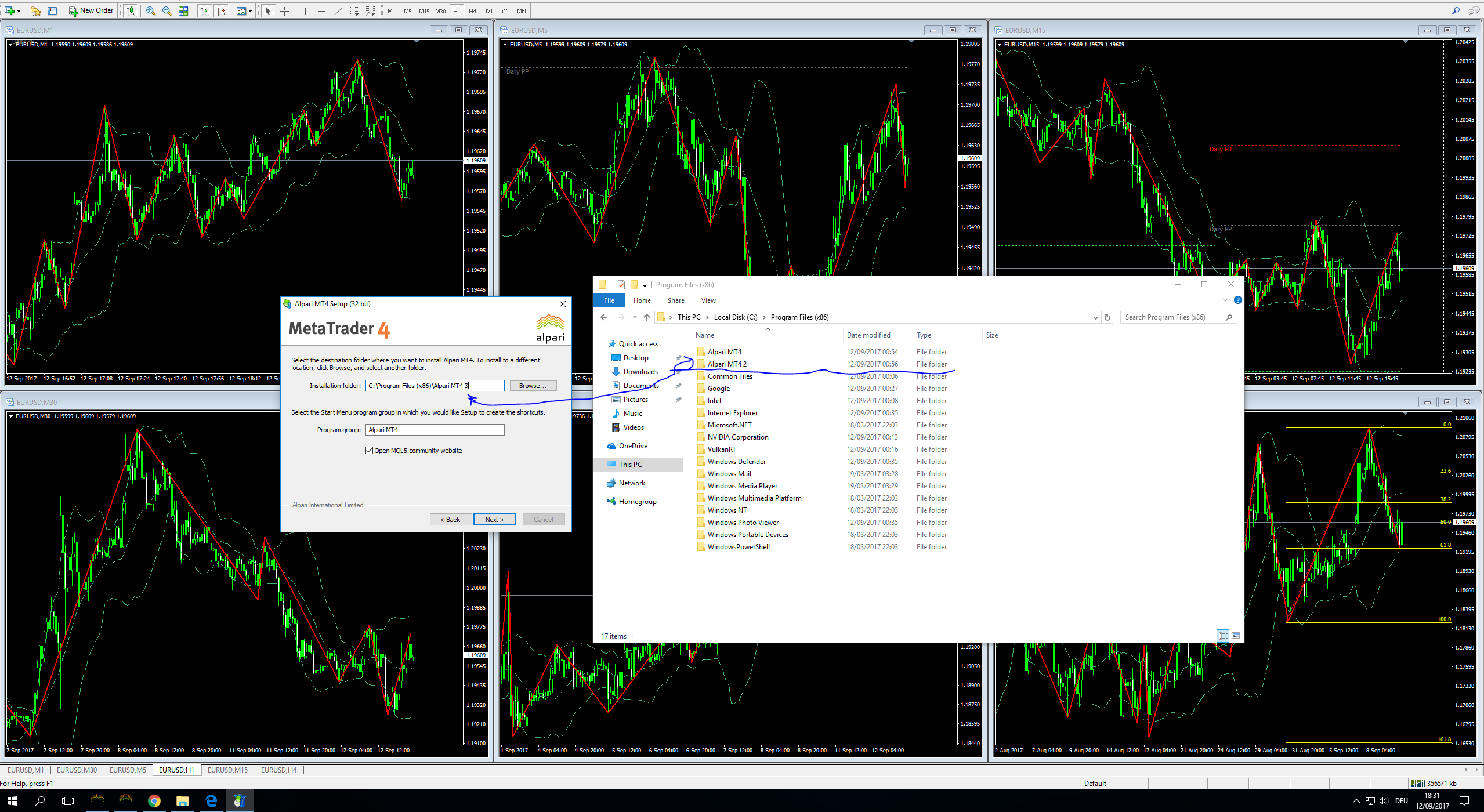Tile chart windows icon
This screenshot has width=1484, height=812.
coord(183,10)
